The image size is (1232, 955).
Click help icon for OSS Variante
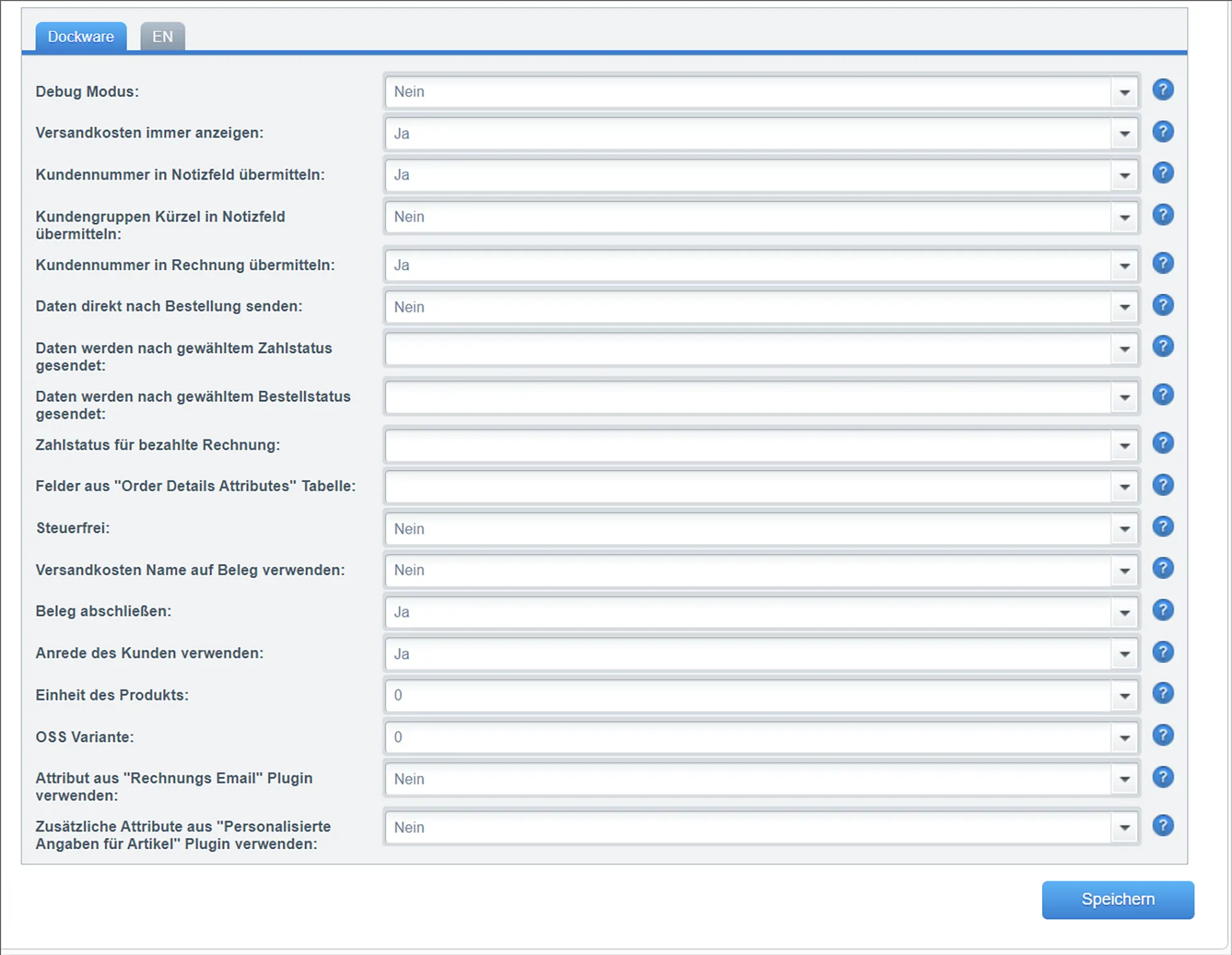tap(1163, 736)
